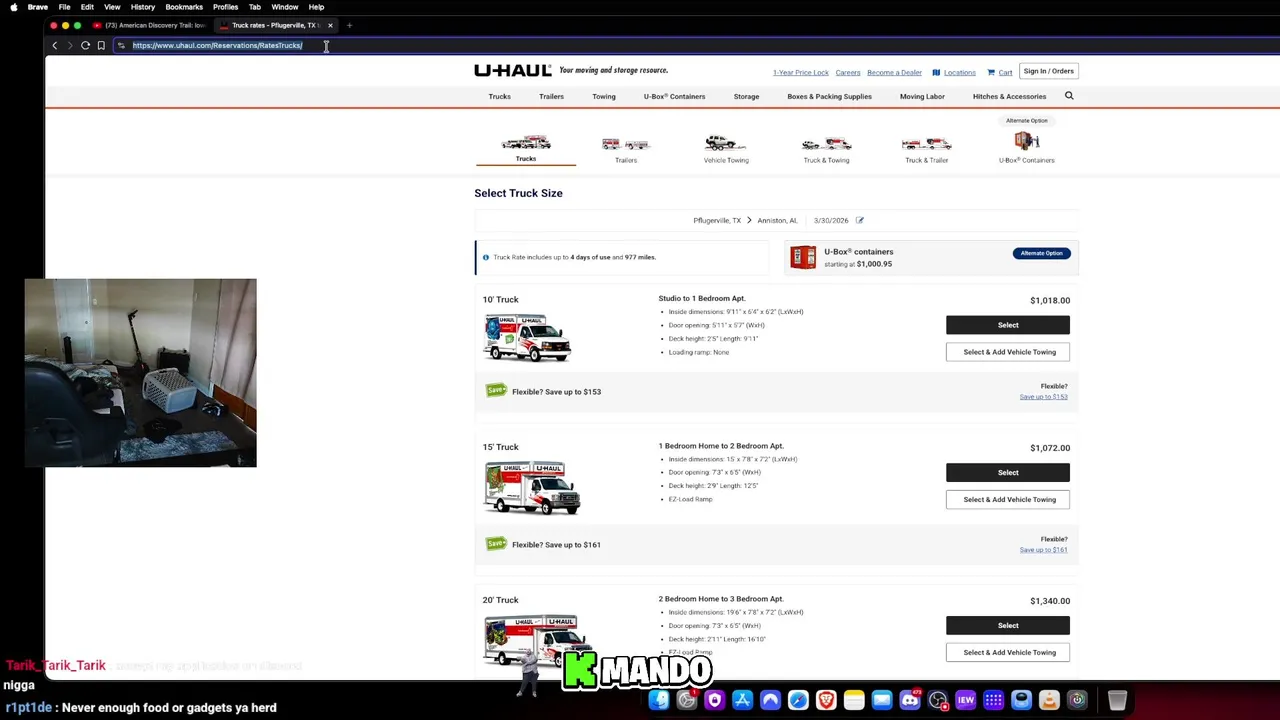Image resolution: width=1280 pixels, height=720 pixels.
Task: Follow the 1-Year Price Lock link
Action: click(x=800, y=73)
